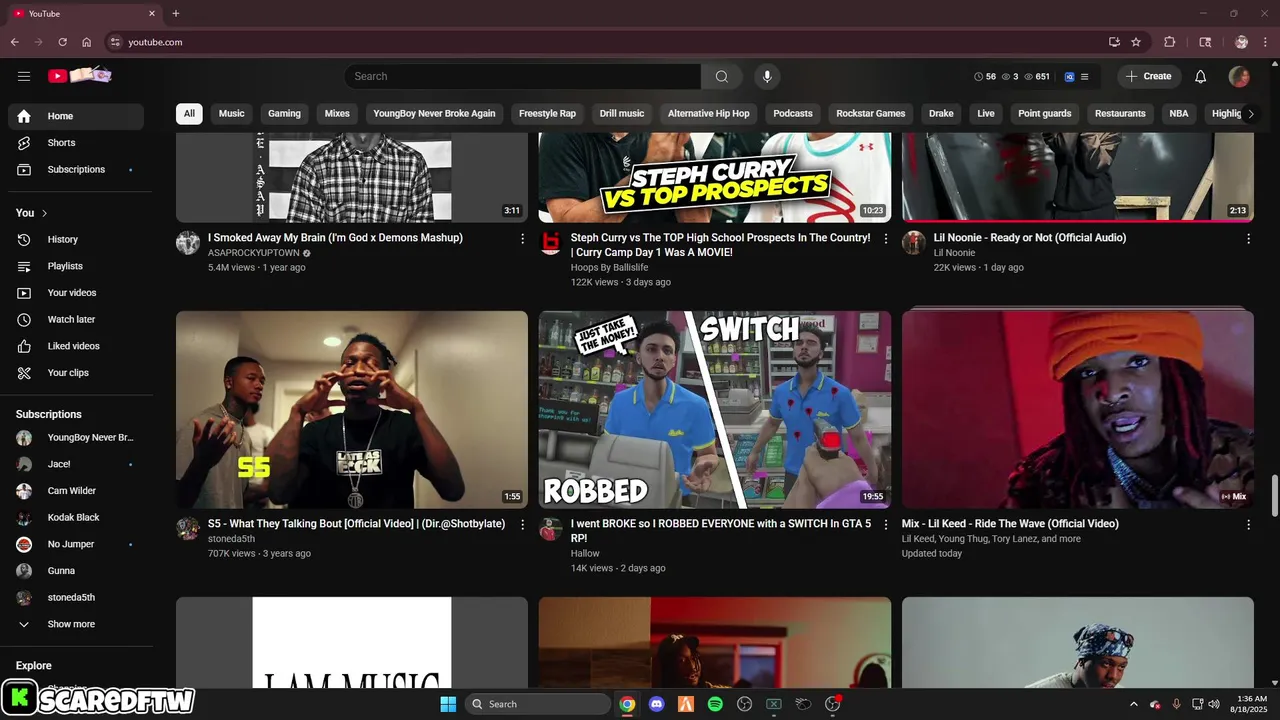Screen dimensions: 1280x720
Task: Show hidden system tray icons
Action: pos(1133,704)
